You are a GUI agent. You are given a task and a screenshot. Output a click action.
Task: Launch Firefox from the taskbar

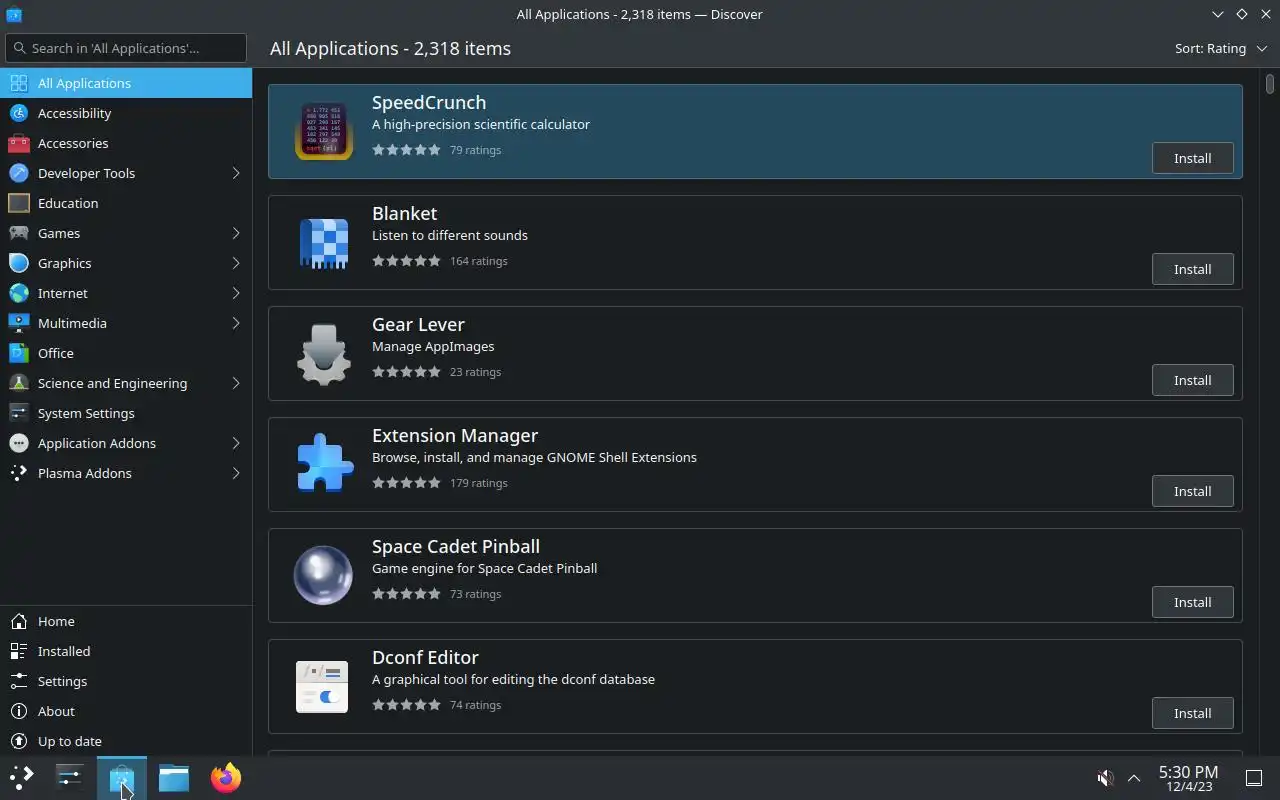[226, 778]
